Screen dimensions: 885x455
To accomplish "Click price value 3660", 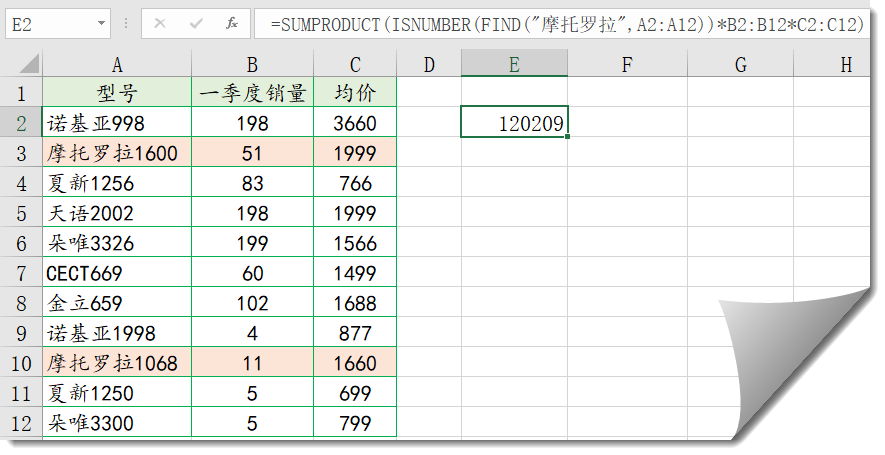I will click(355, 122).
